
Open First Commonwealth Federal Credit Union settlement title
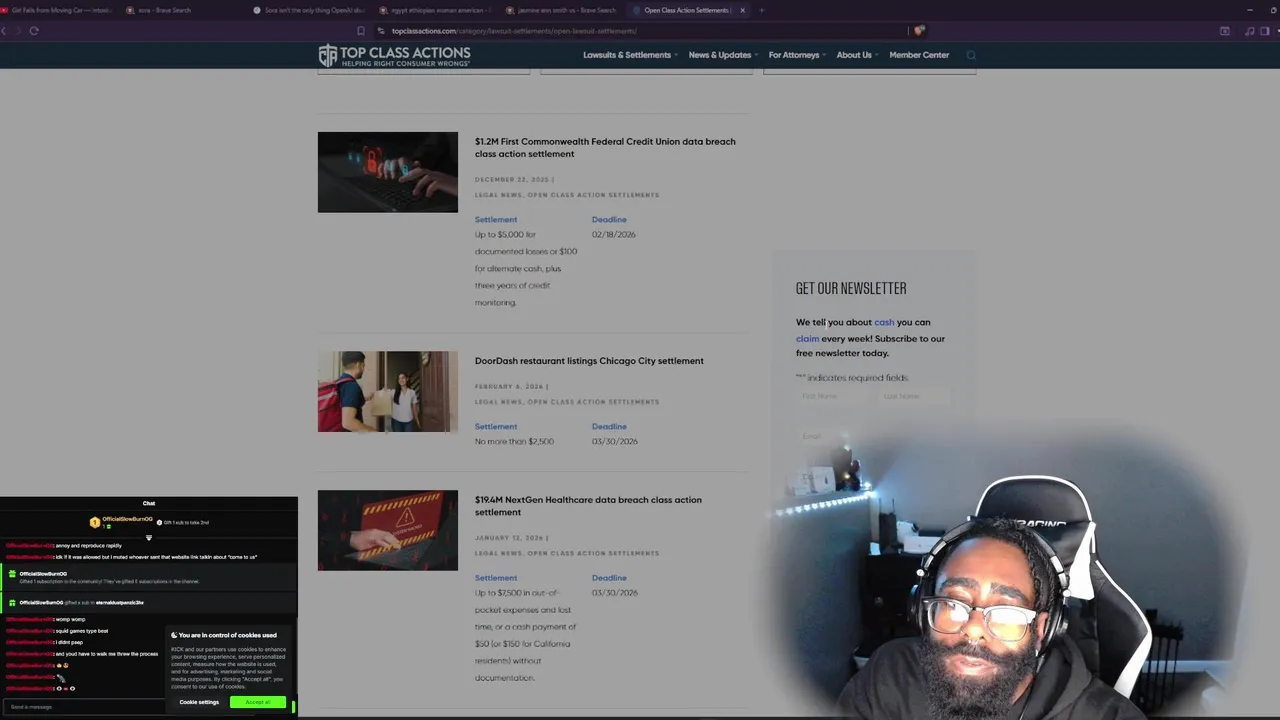point(605,148)
